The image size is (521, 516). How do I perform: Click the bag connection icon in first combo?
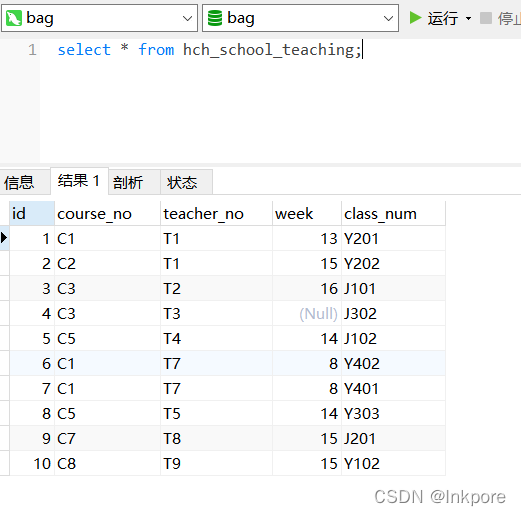pyautogui.click(x=14, y=18)
